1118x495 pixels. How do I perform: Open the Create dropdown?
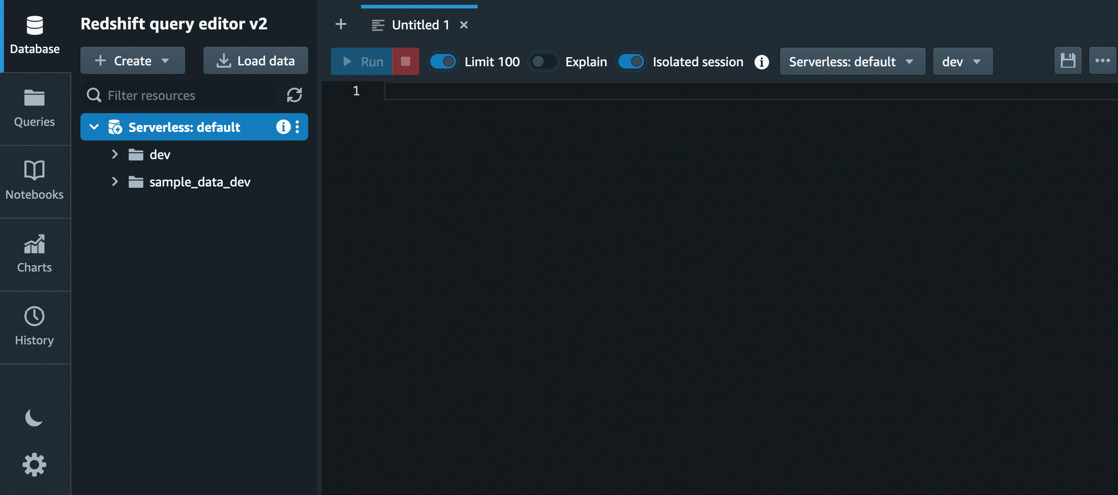(133, 61)
